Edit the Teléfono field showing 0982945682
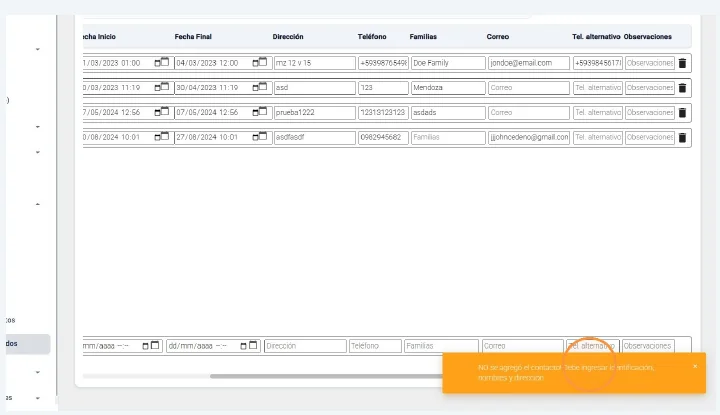This screenshot has width=720, height=415. (383, 137)
